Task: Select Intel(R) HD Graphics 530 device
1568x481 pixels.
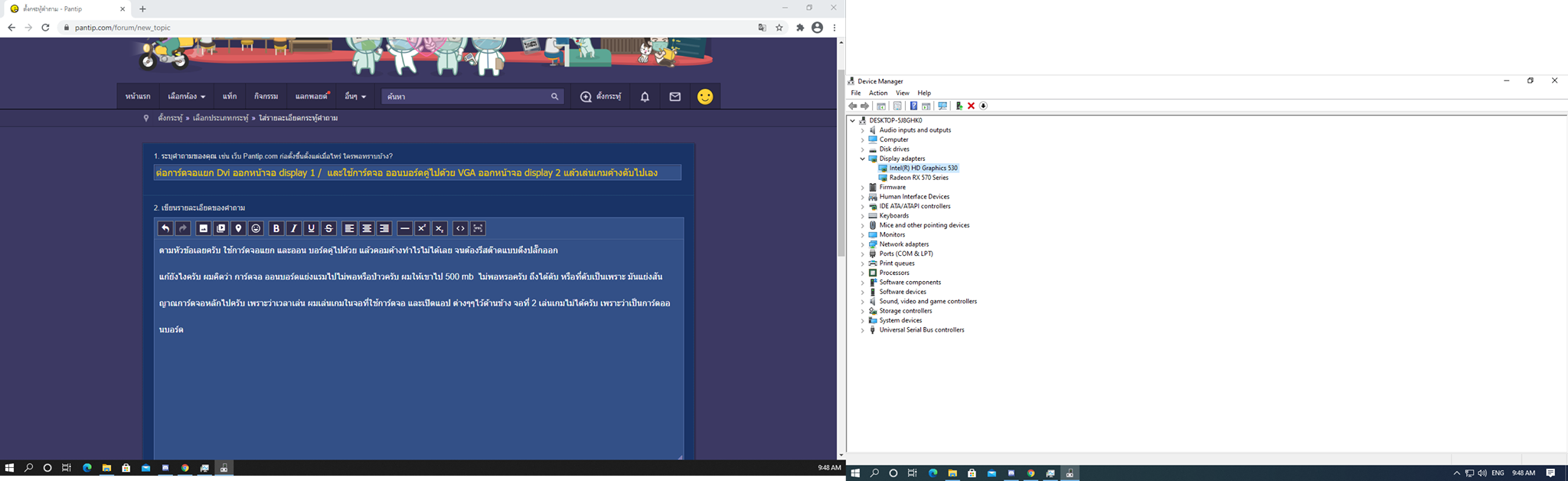Action: click(923, 168)
